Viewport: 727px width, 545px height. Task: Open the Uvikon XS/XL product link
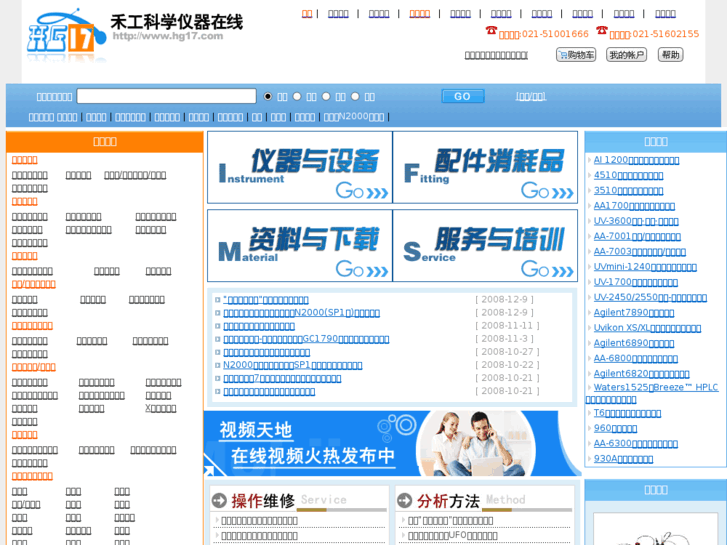[x=647, y=328]
